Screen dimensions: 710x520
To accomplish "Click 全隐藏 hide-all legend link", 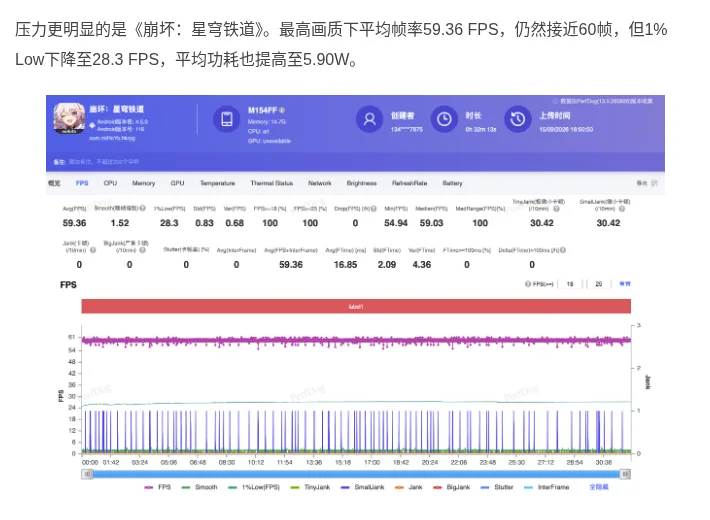I will [599, 487].
